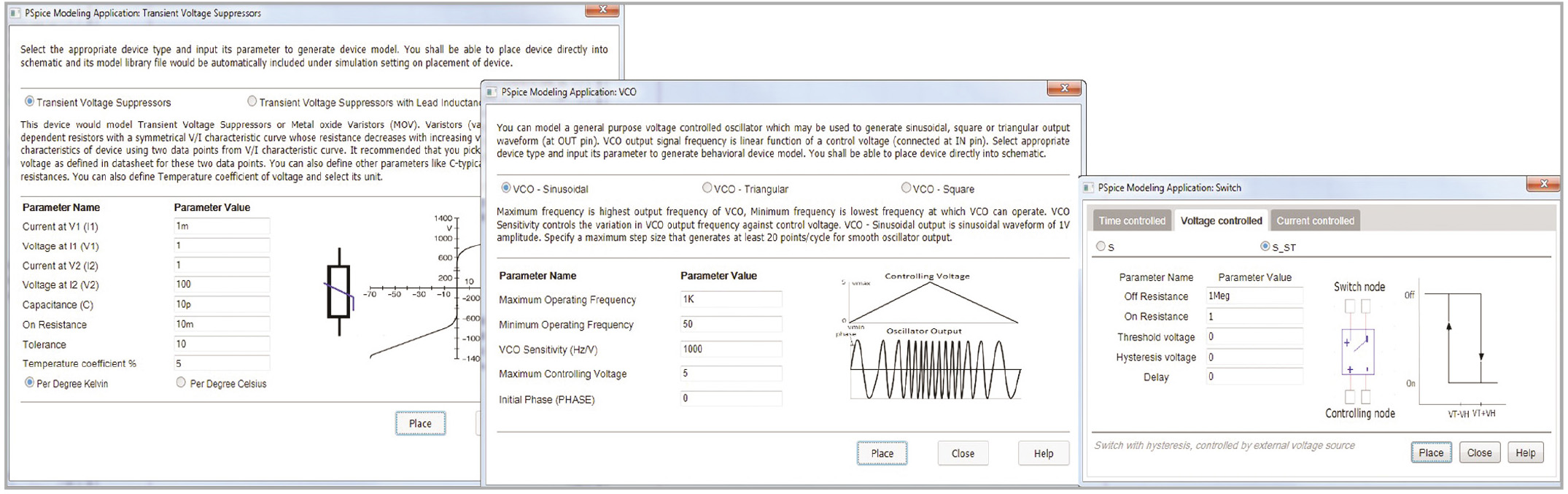Edit the Current at V1 (I1) field
This screenshot has width=1568, height=494.
(x=222, y=226)
